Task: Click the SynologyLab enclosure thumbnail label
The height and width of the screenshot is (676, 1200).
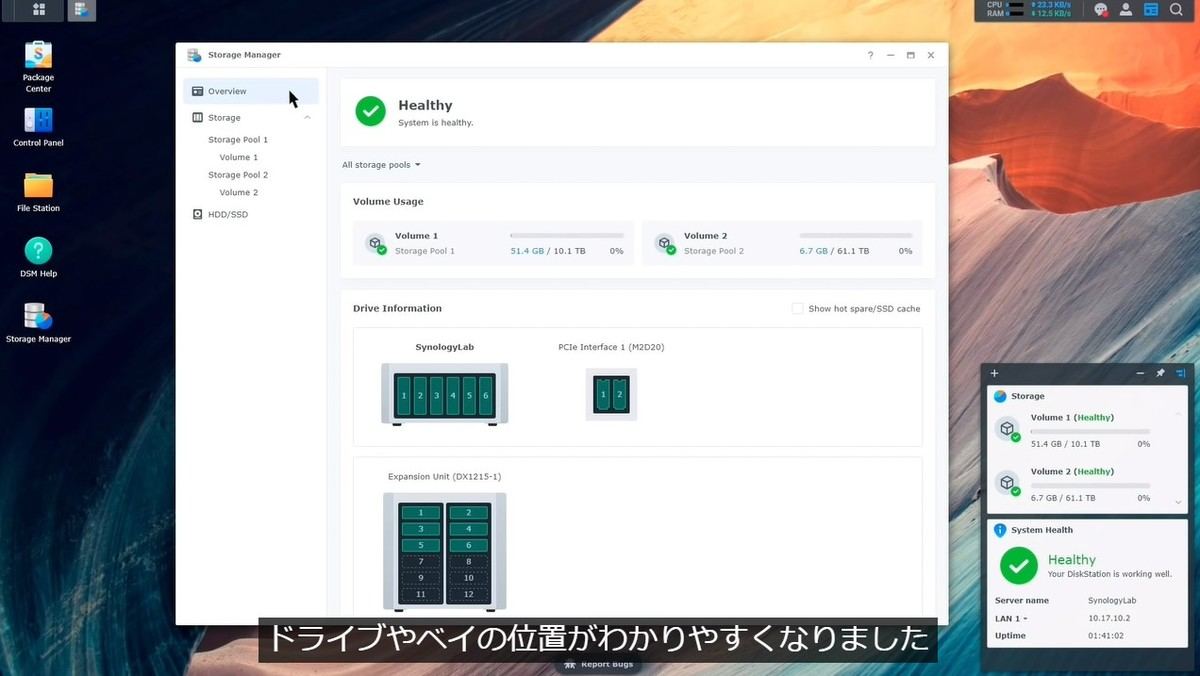Action: 445,348
